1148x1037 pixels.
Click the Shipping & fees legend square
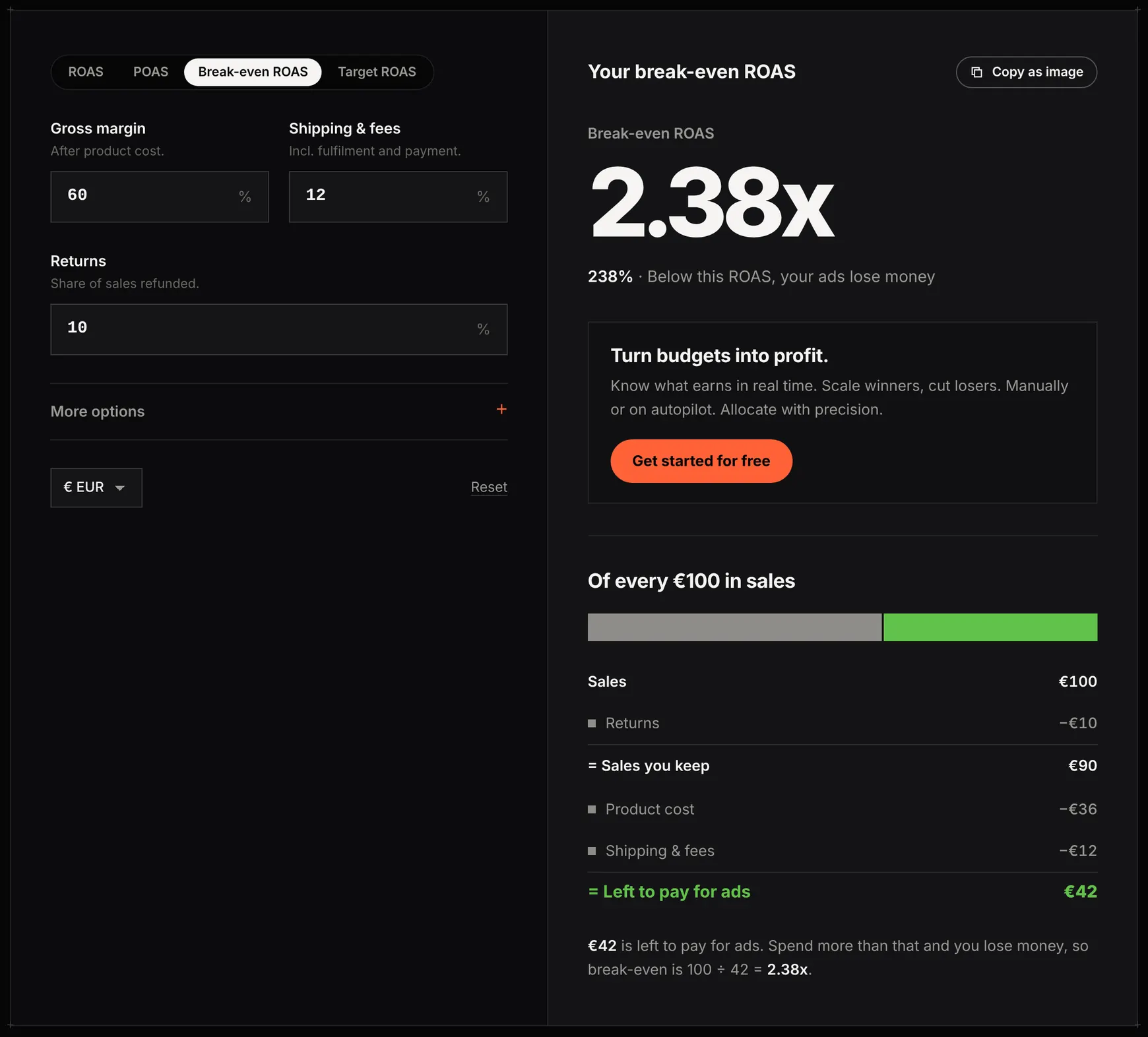point(592,851)
